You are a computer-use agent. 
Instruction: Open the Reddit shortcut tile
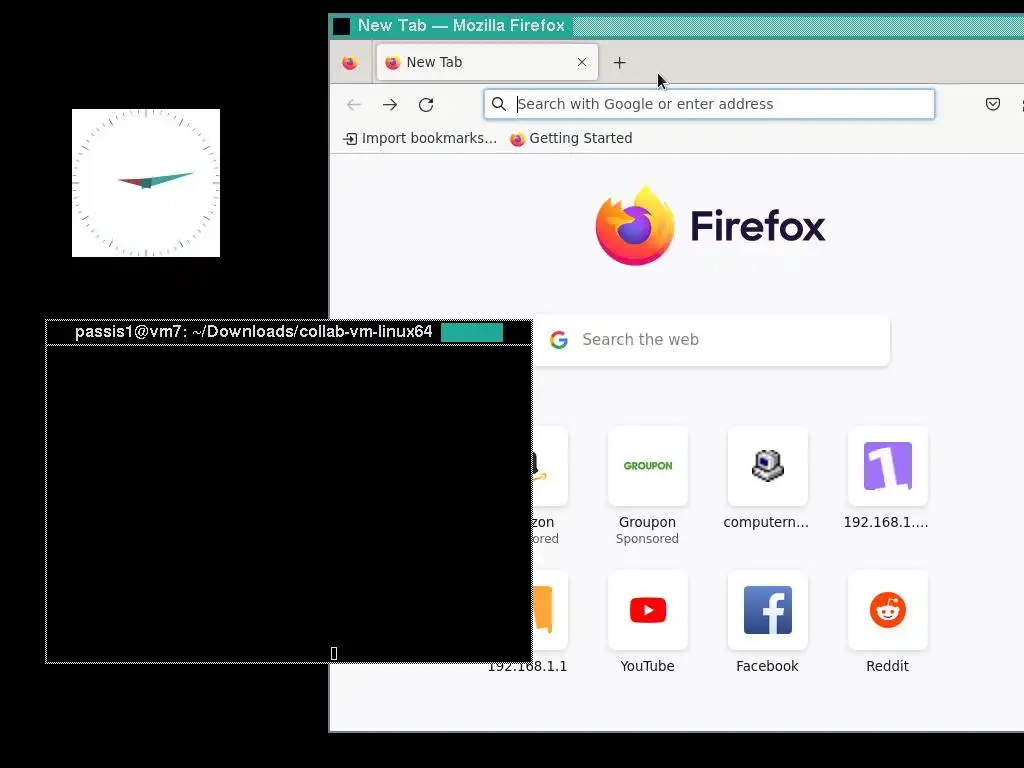888,611
